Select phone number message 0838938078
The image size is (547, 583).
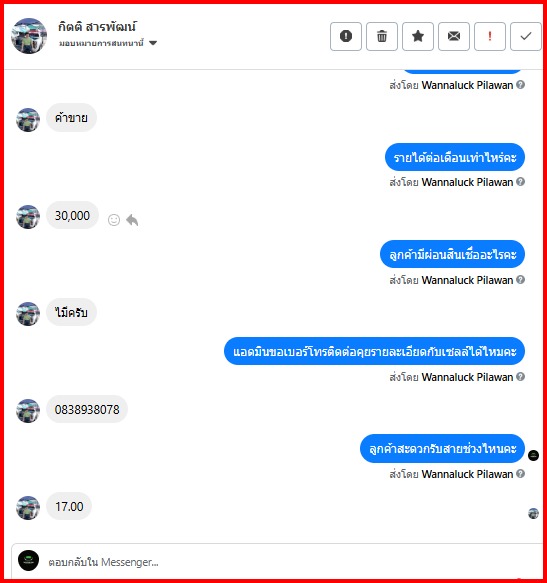87,409
